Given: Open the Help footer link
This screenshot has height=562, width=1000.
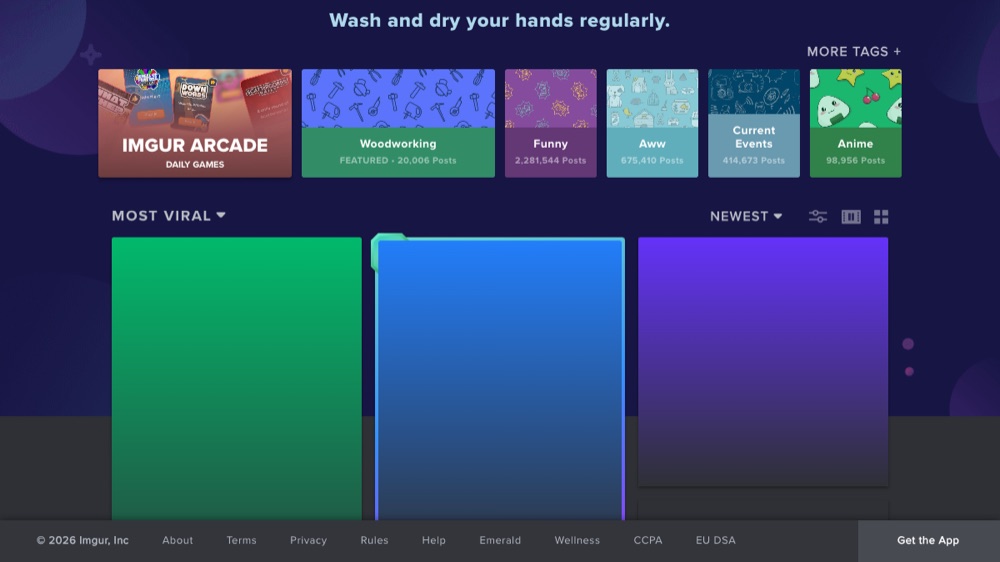Looking at the screenshot, I should tap(434, 540).
